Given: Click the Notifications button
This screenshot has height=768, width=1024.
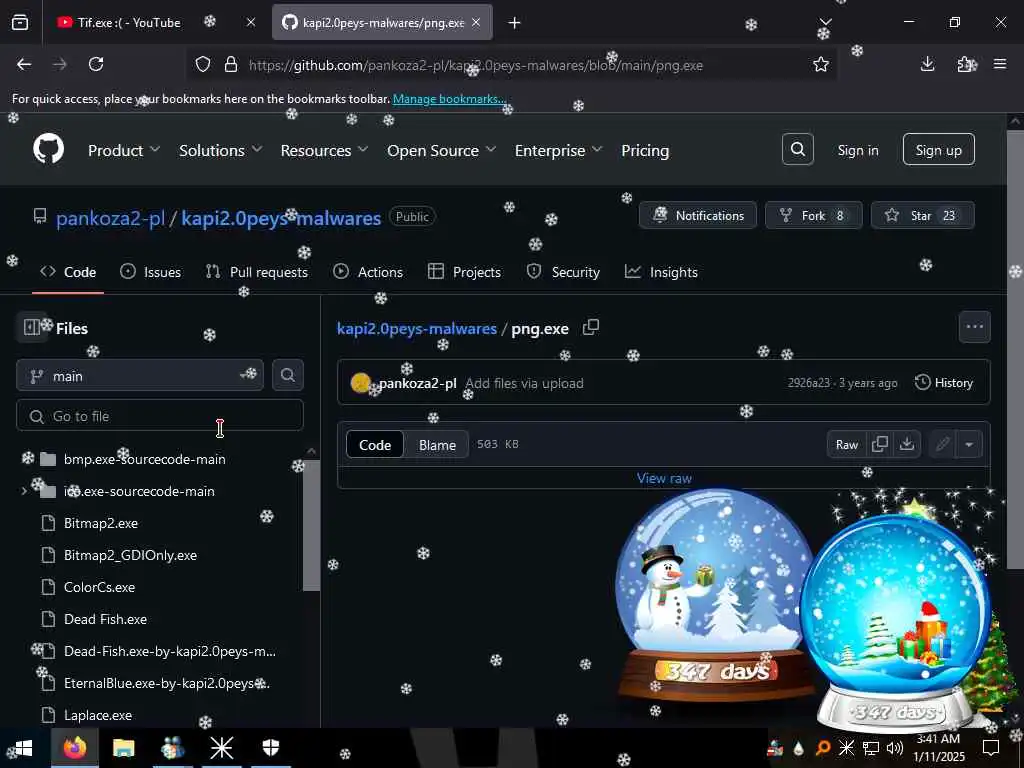Looking at the screenshot, I should pos(697,215).
